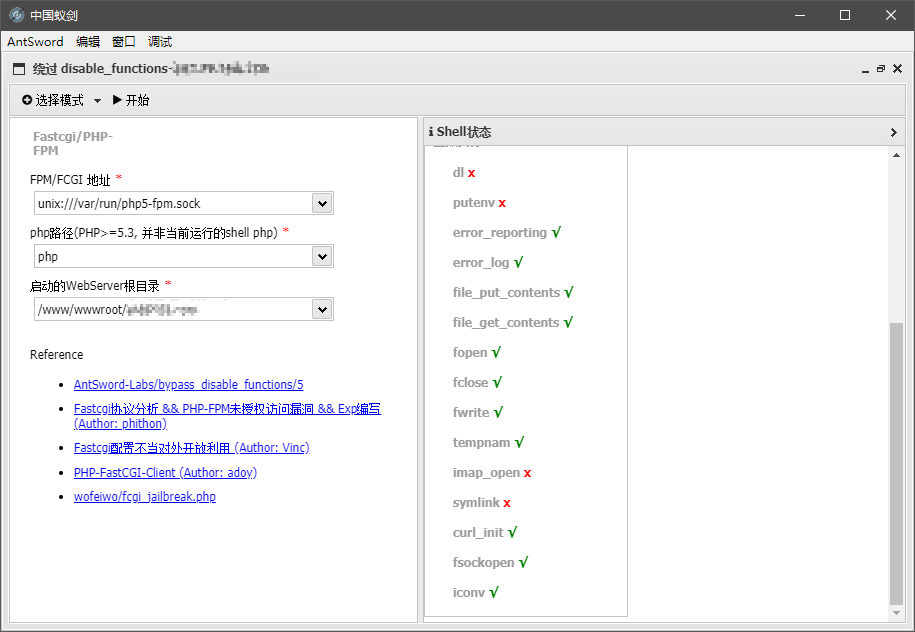Open wofeiwo/fcgi_jailbreak.php link
The image size is (915, 632).
(145, 497)
